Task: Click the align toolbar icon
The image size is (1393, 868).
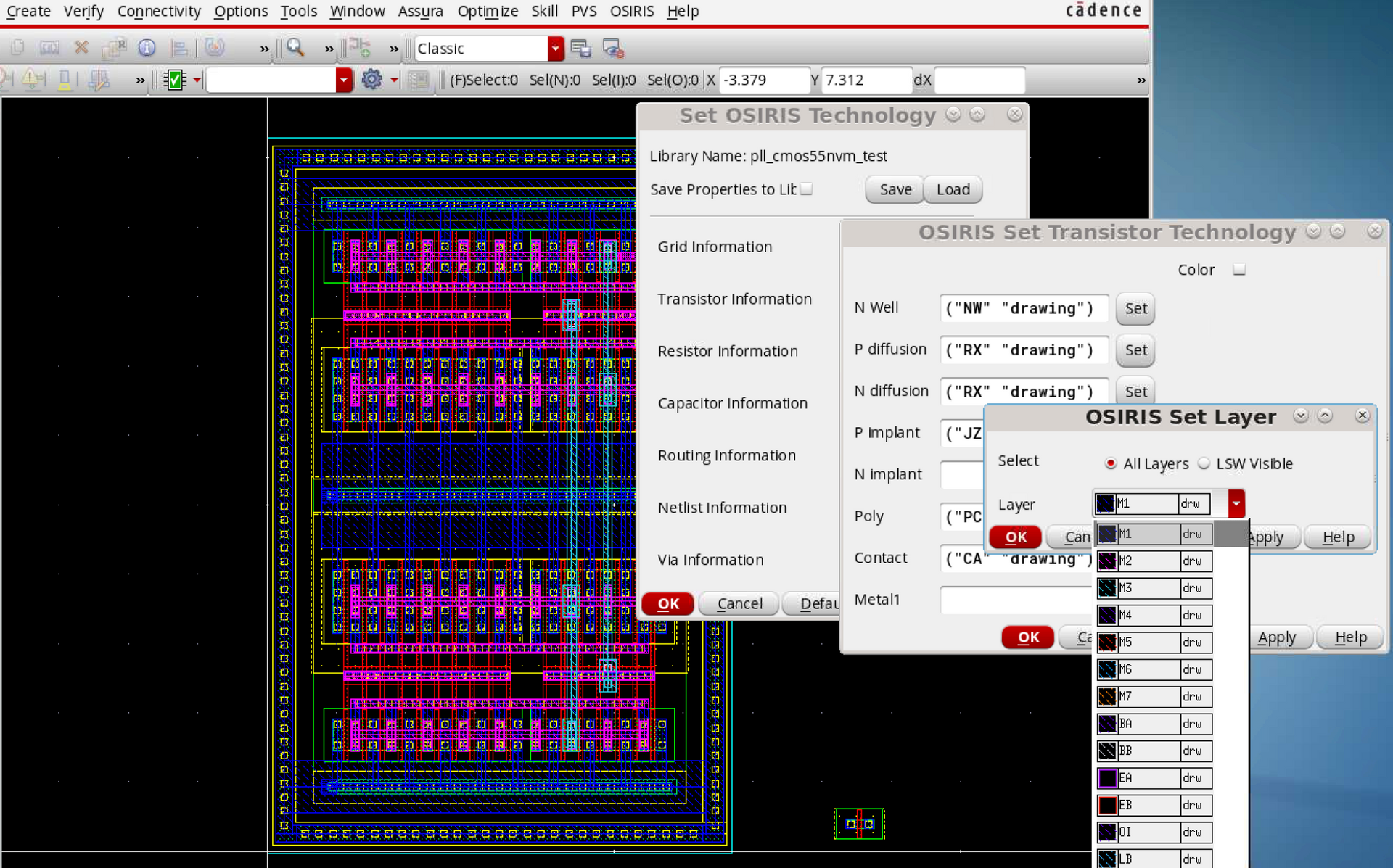Action: point(178,48)
